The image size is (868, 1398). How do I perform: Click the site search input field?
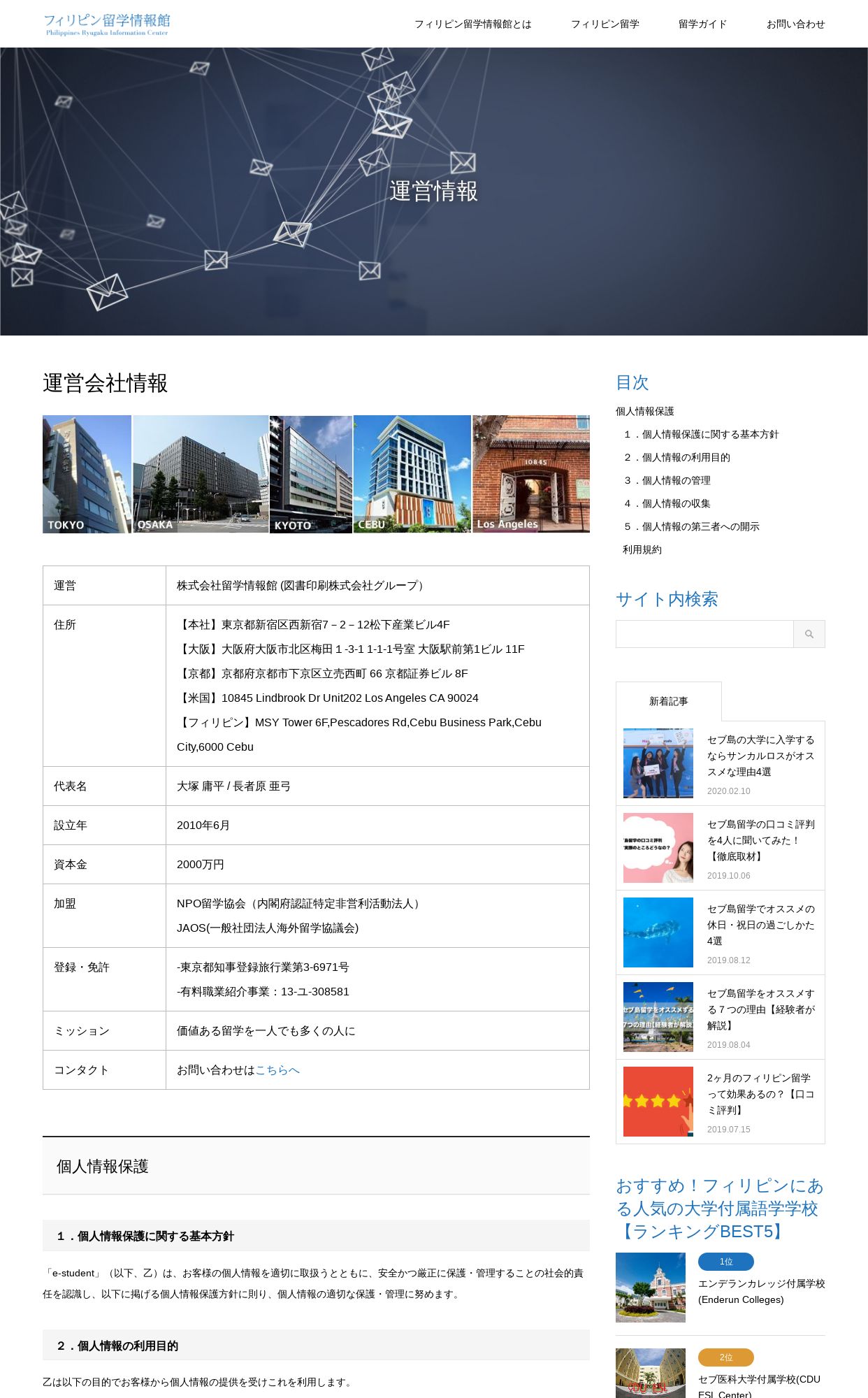704,634
